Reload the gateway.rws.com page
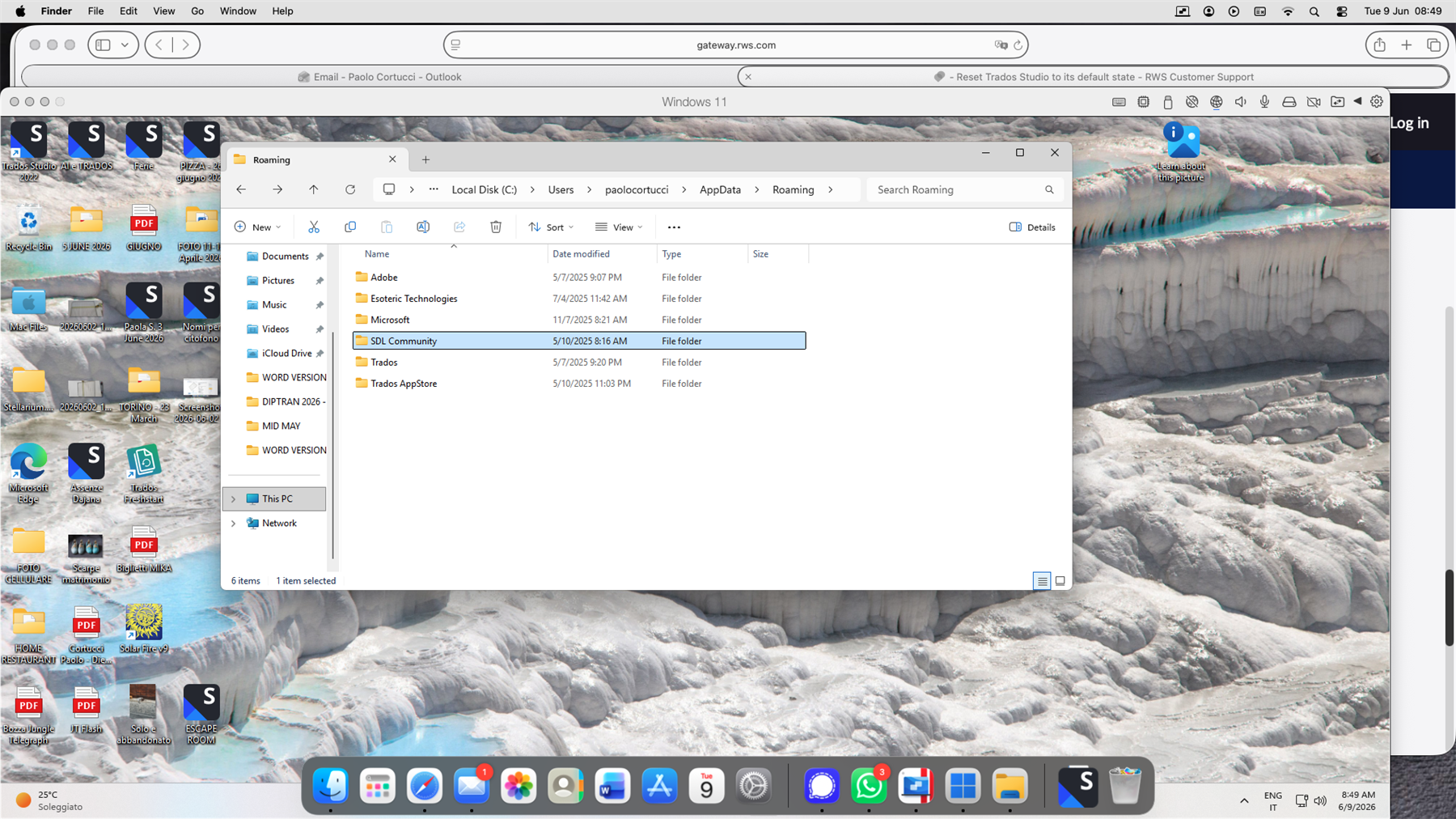 1018,45
